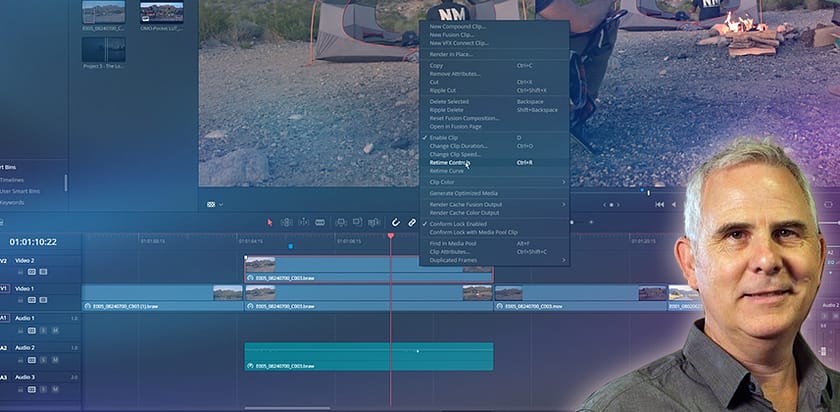Select Retime Curve menu item
This screenshot has width=840, height=412.
coord(493,171)
